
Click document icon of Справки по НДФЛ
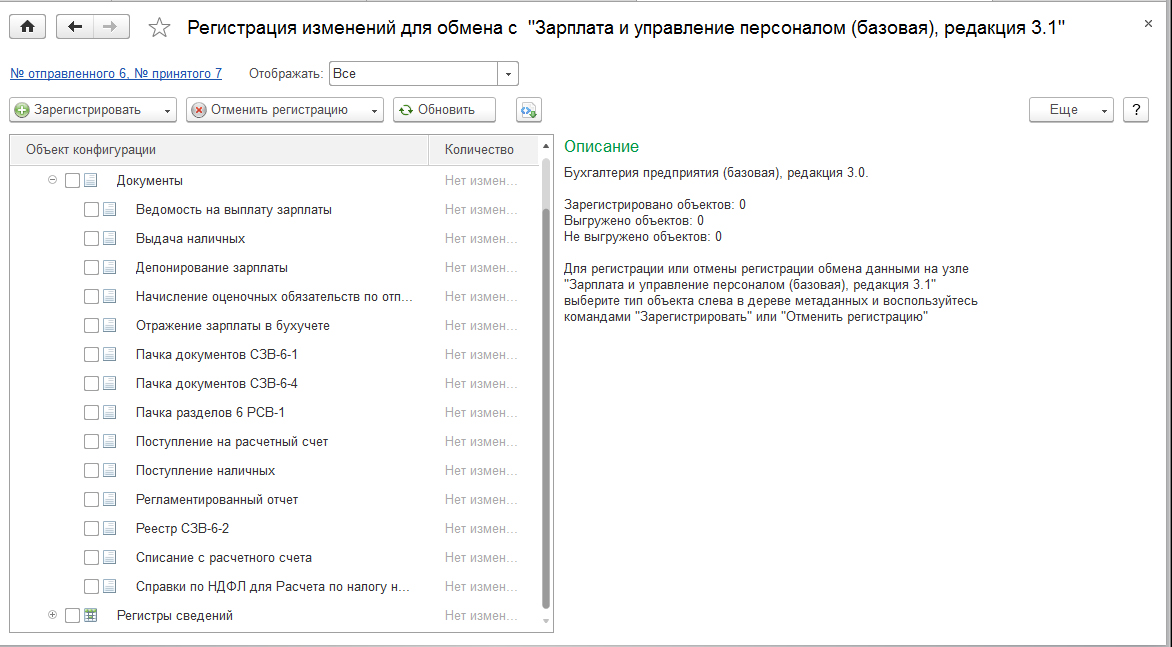click(110, 586)
